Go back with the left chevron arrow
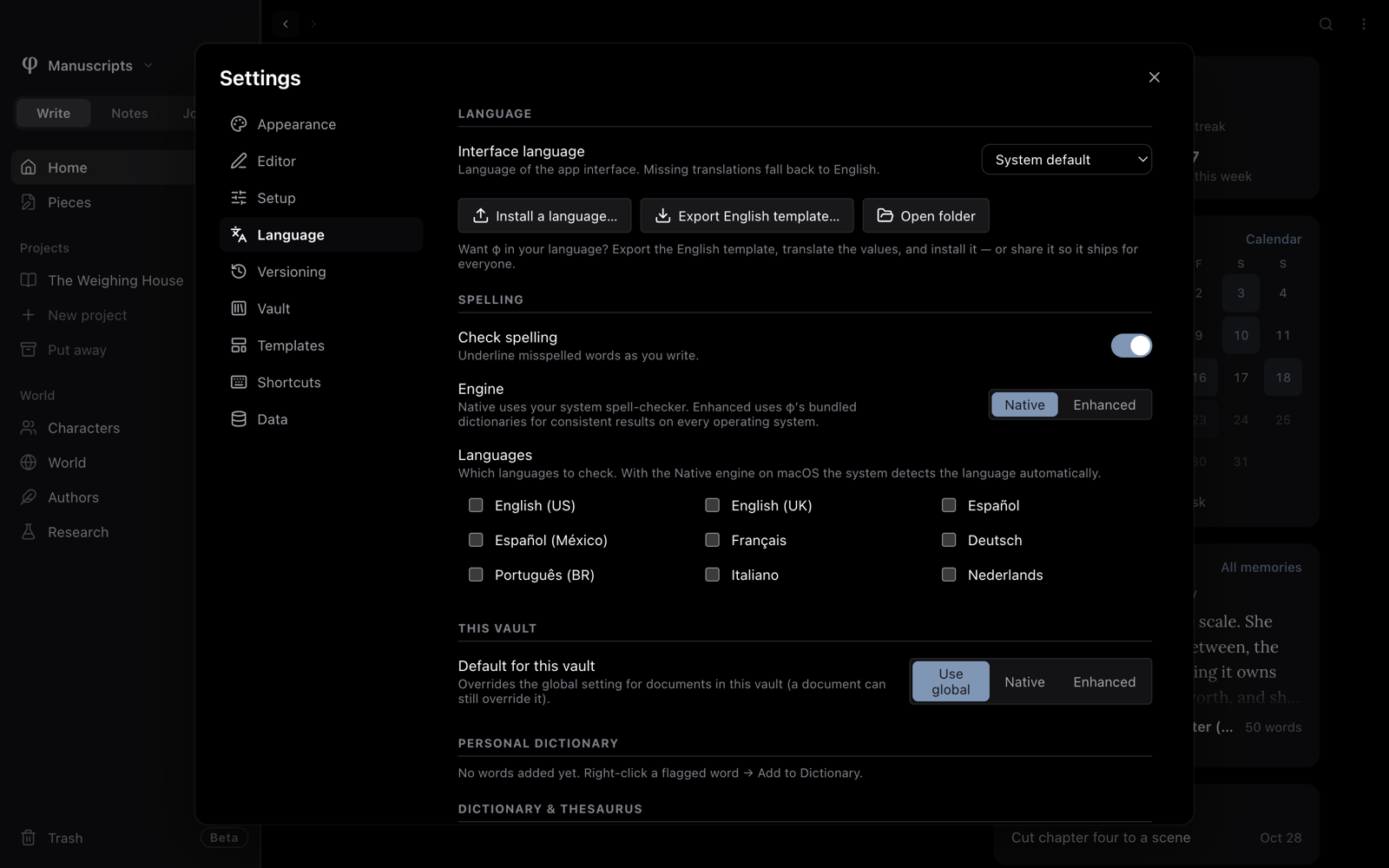Viewport: 1389px width, 868px height. click(x=286, y=24)
